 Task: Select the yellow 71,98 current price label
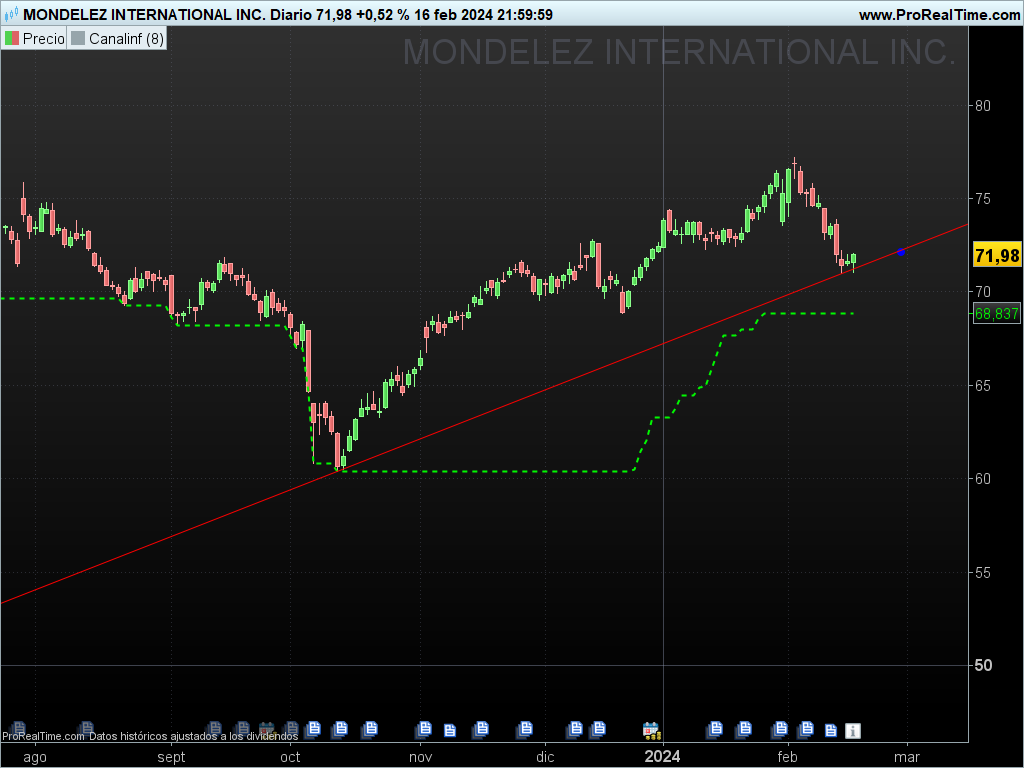[997, 255]
